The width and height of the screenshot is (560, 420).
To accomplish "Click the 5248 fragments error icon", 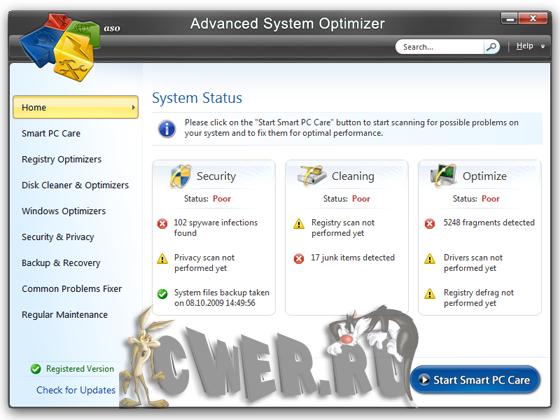I will pos(430,224).
